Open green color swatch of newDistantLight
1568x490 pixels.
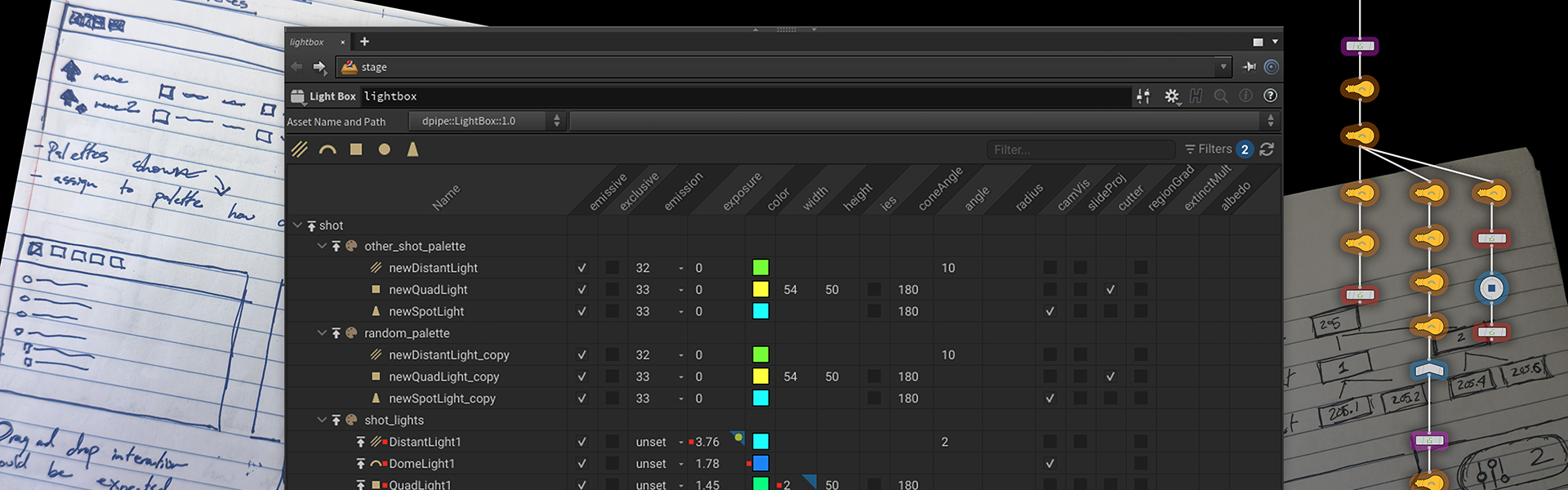coord(760,268)
